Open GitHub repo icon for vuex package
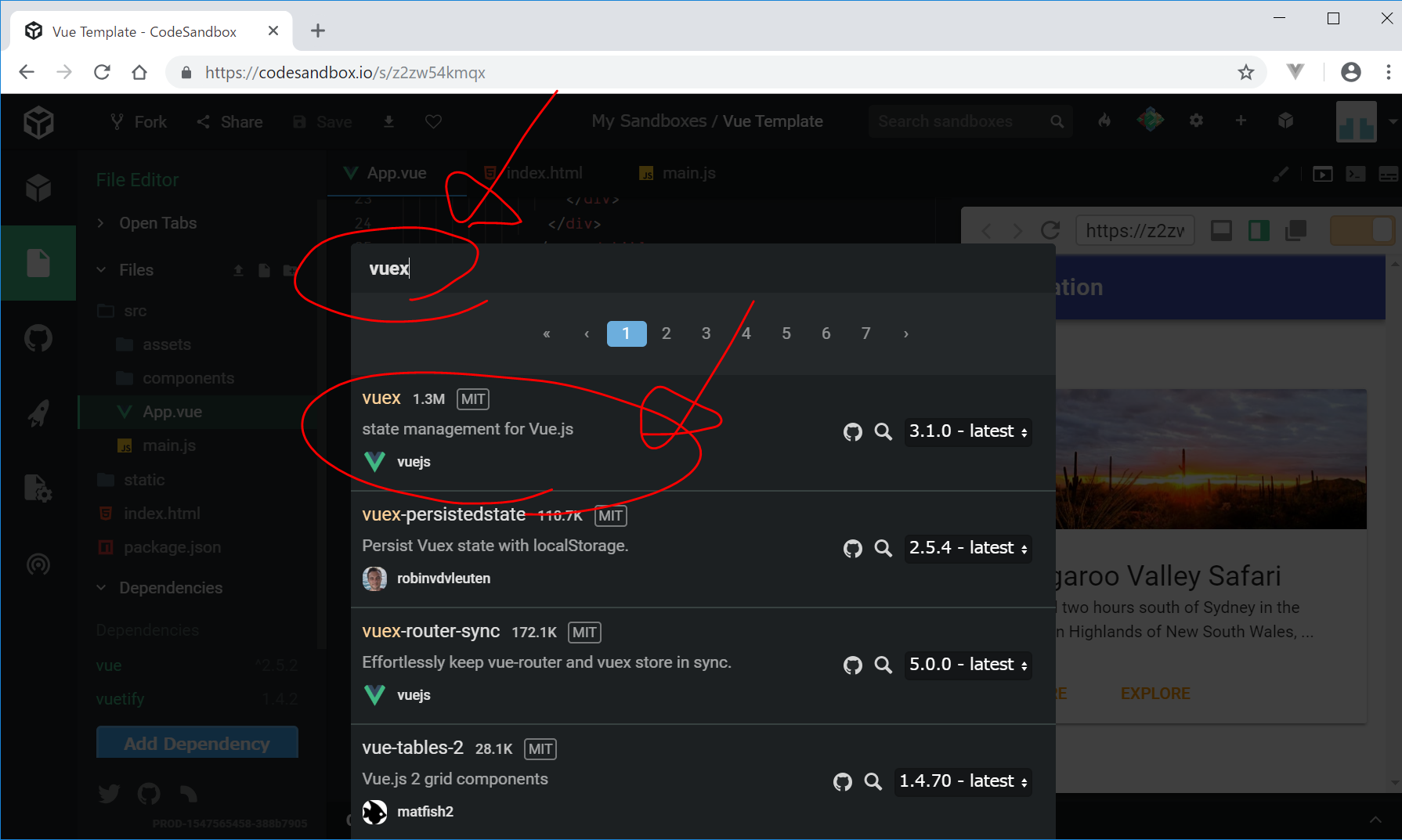The image size is (1402, 840). click(x=852, y=431)
